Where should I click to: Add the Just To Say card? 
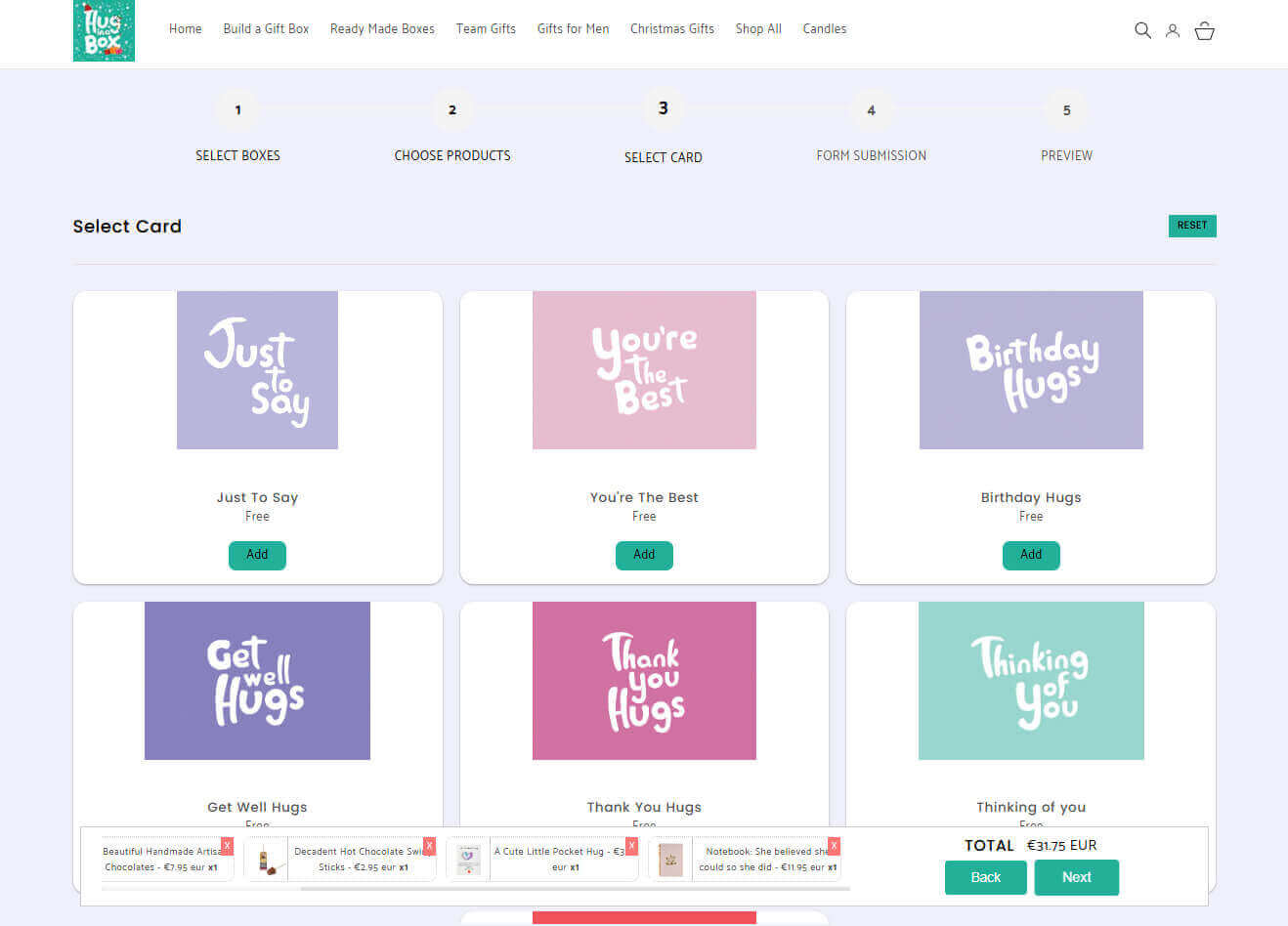(257, 555)
